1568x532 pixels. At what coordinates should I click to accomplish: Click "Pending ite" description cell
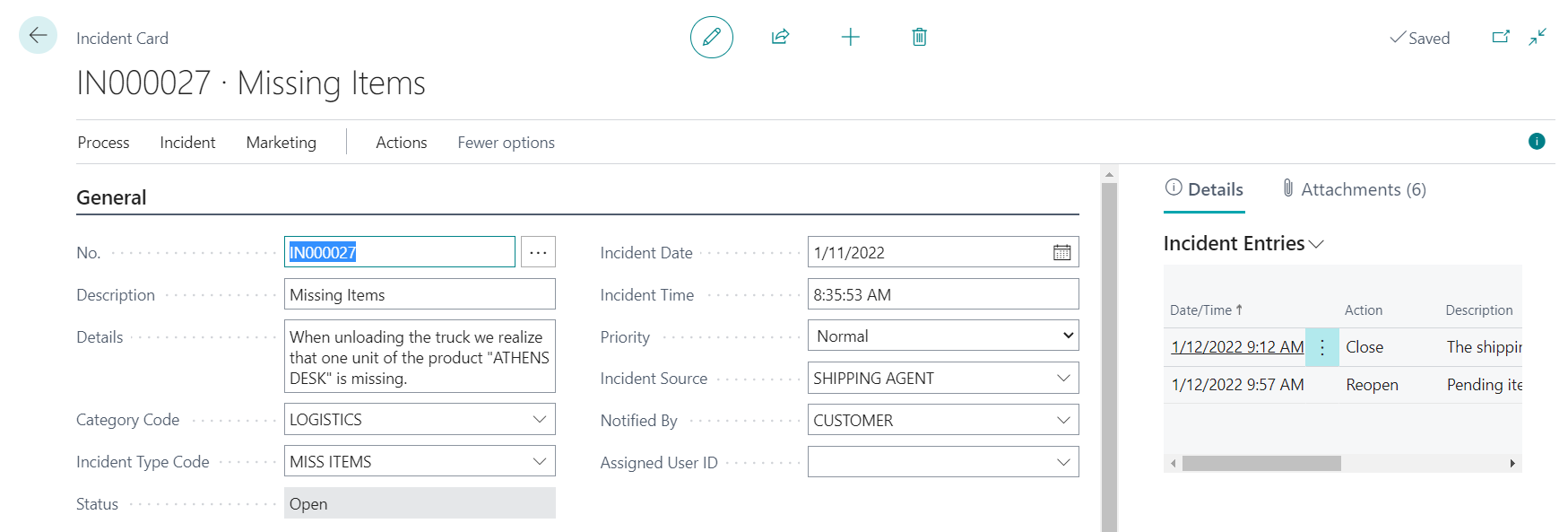click(x=1484, y=385)
